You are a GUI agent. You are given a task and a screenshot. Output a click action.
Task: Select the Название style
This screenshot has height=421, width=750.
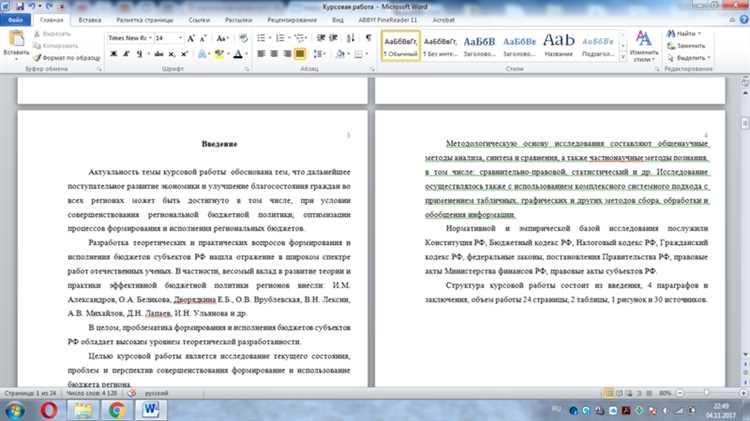pos(559,46)
